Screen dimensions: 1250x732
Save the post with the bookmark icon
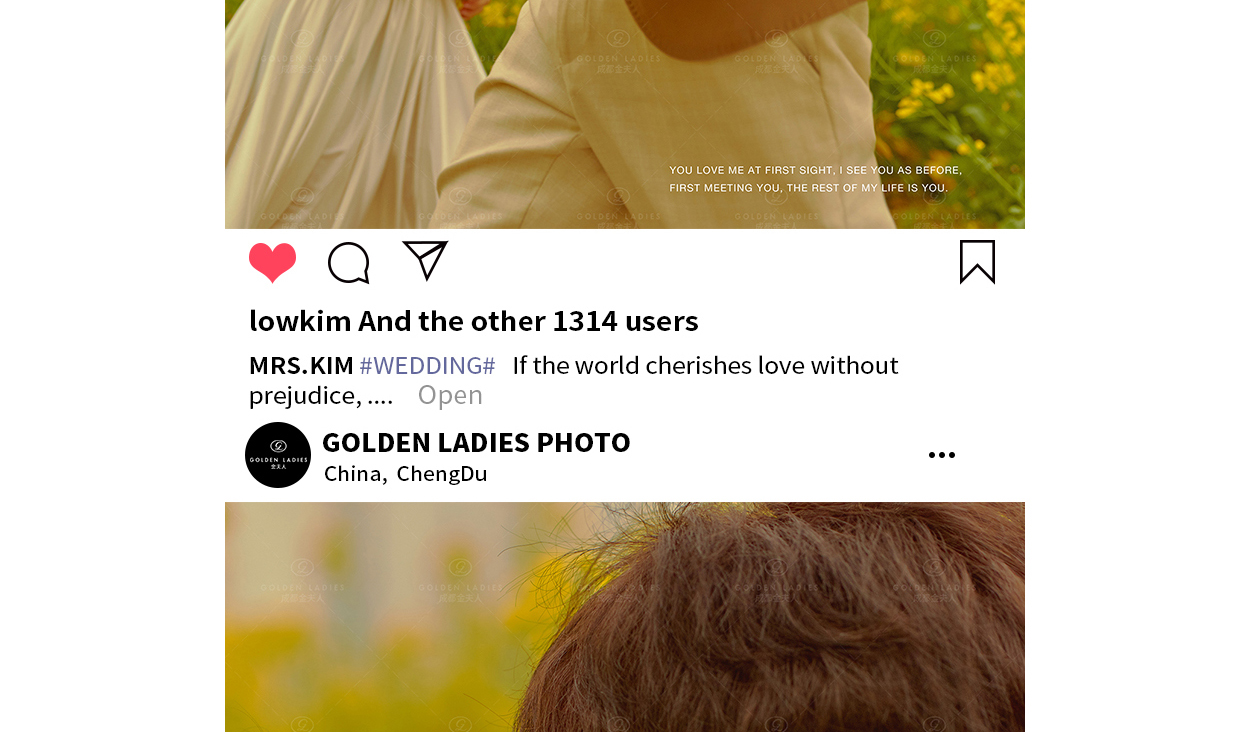tap(977, 262)
